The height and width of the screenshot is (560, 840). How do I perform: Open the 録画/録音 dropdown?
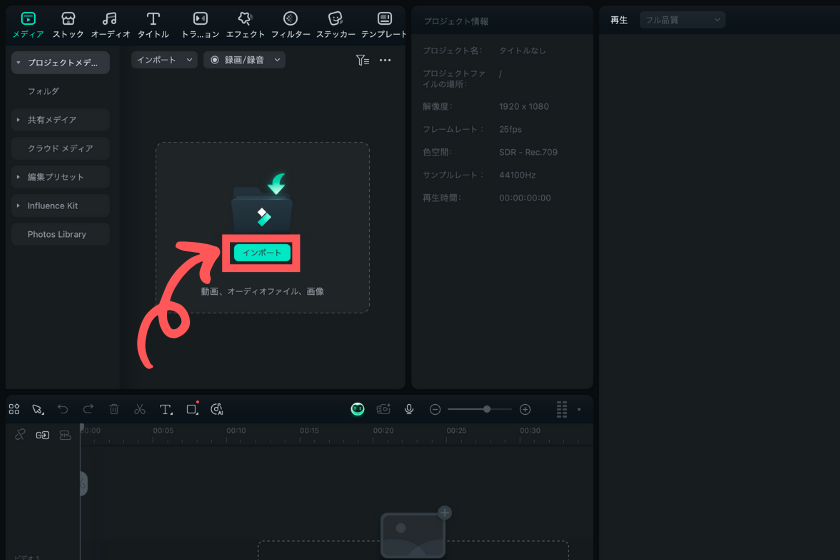[x=244, y=60]
